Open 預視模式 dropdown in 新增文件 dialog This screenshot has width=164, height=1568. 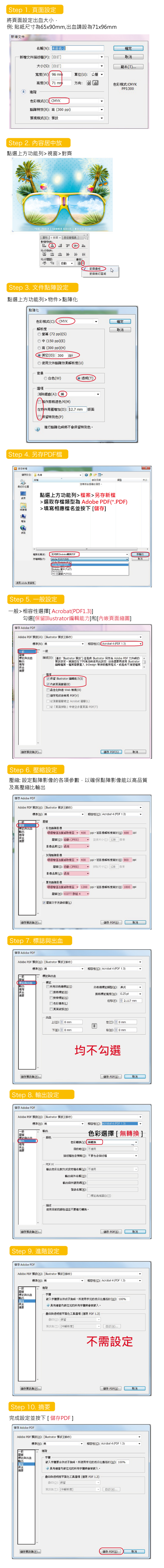[77, 118]
